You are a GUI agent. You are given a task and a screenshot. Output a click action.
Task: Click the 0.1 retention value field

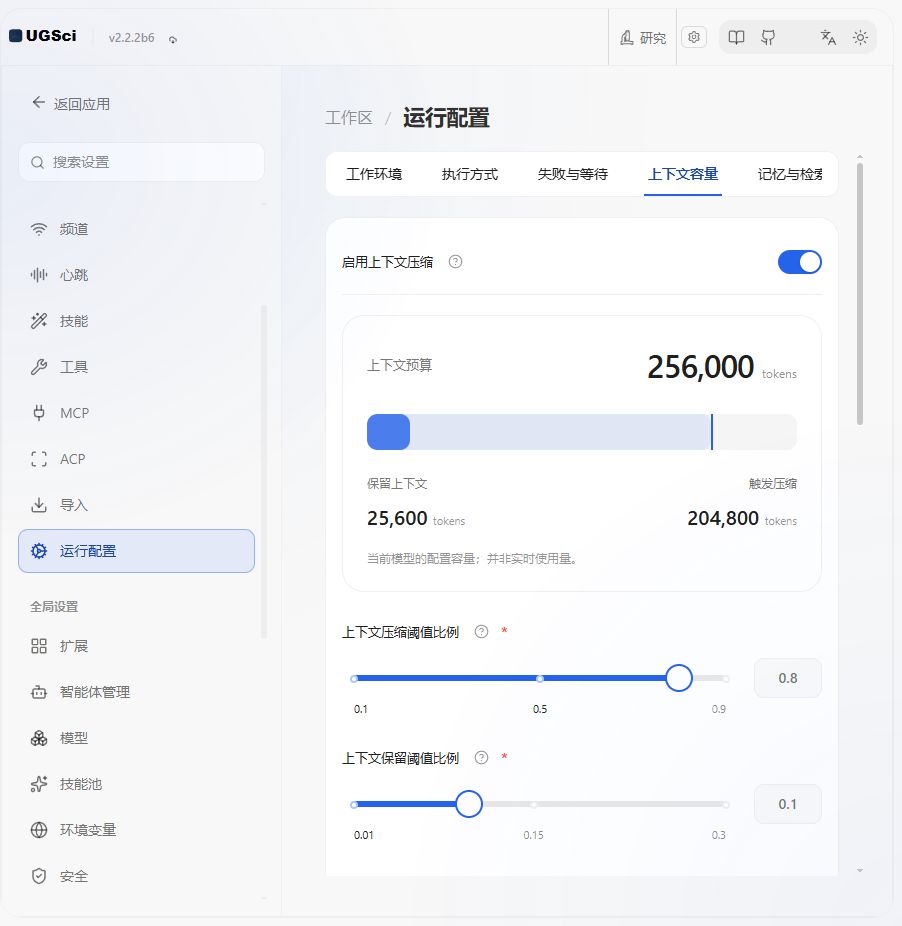(788, 804)
